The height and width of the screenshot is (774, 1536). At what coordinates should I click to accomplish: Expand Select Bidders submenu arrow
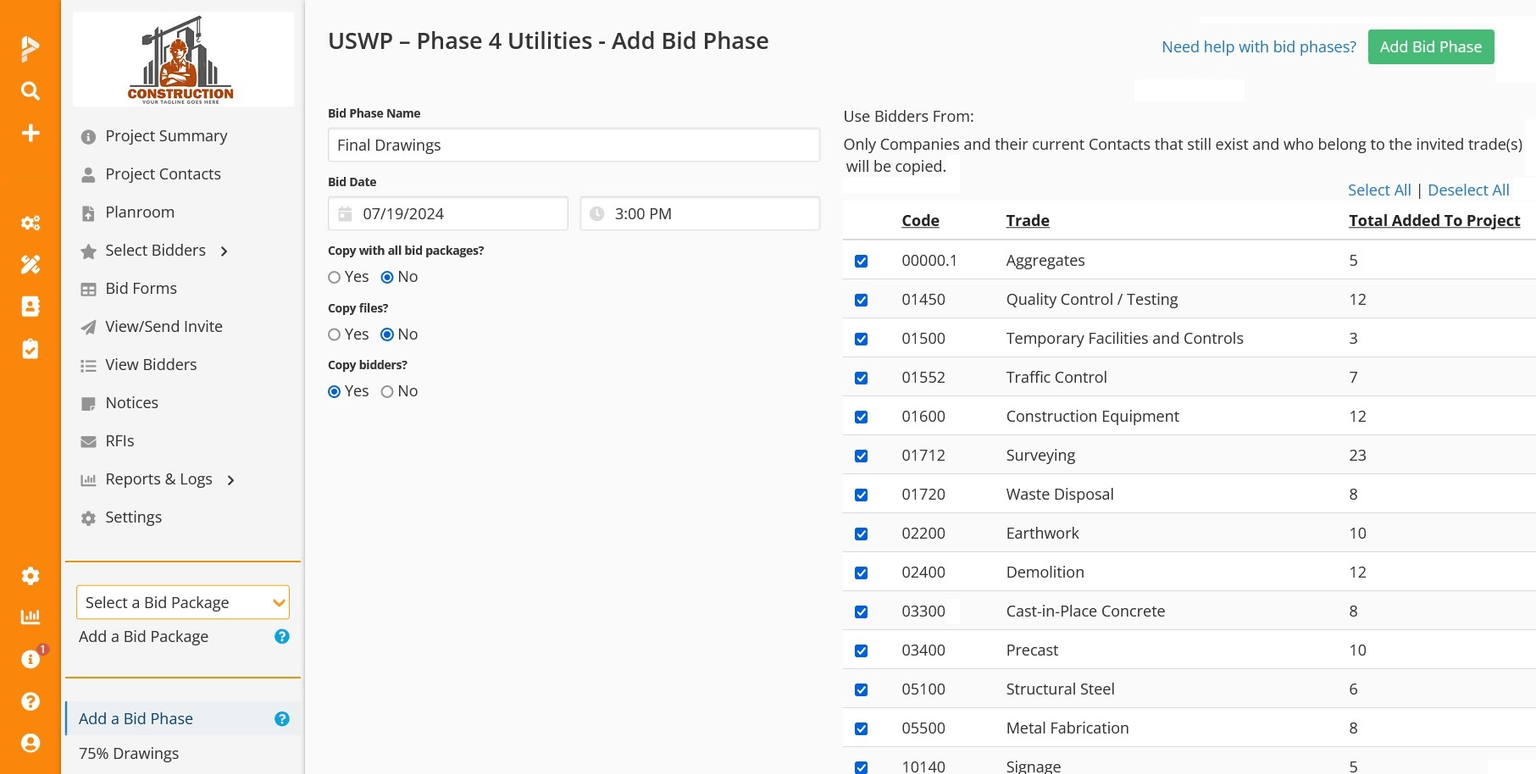(224, 251)
